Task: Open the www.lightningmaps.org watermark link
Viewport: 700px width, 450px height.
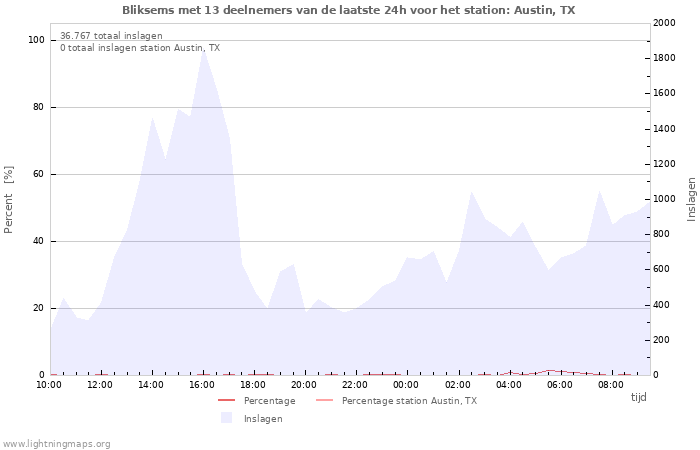Action: pos(57,444)
